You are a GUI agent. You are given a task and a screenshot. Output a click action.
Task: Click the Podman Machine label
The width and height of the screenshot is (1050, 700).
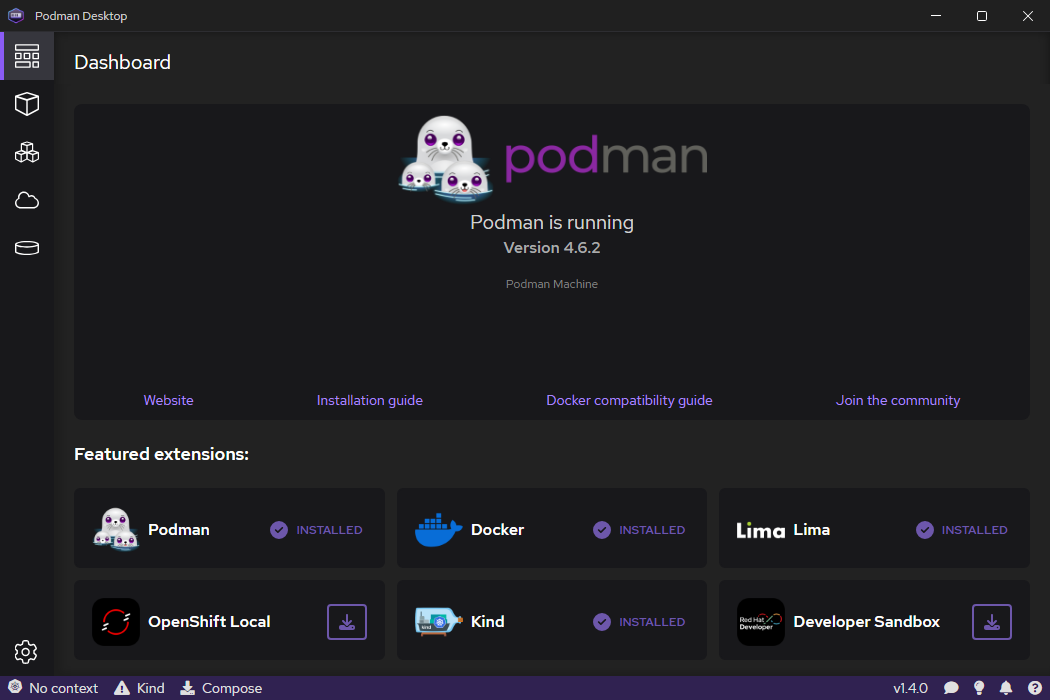[552, 284]
